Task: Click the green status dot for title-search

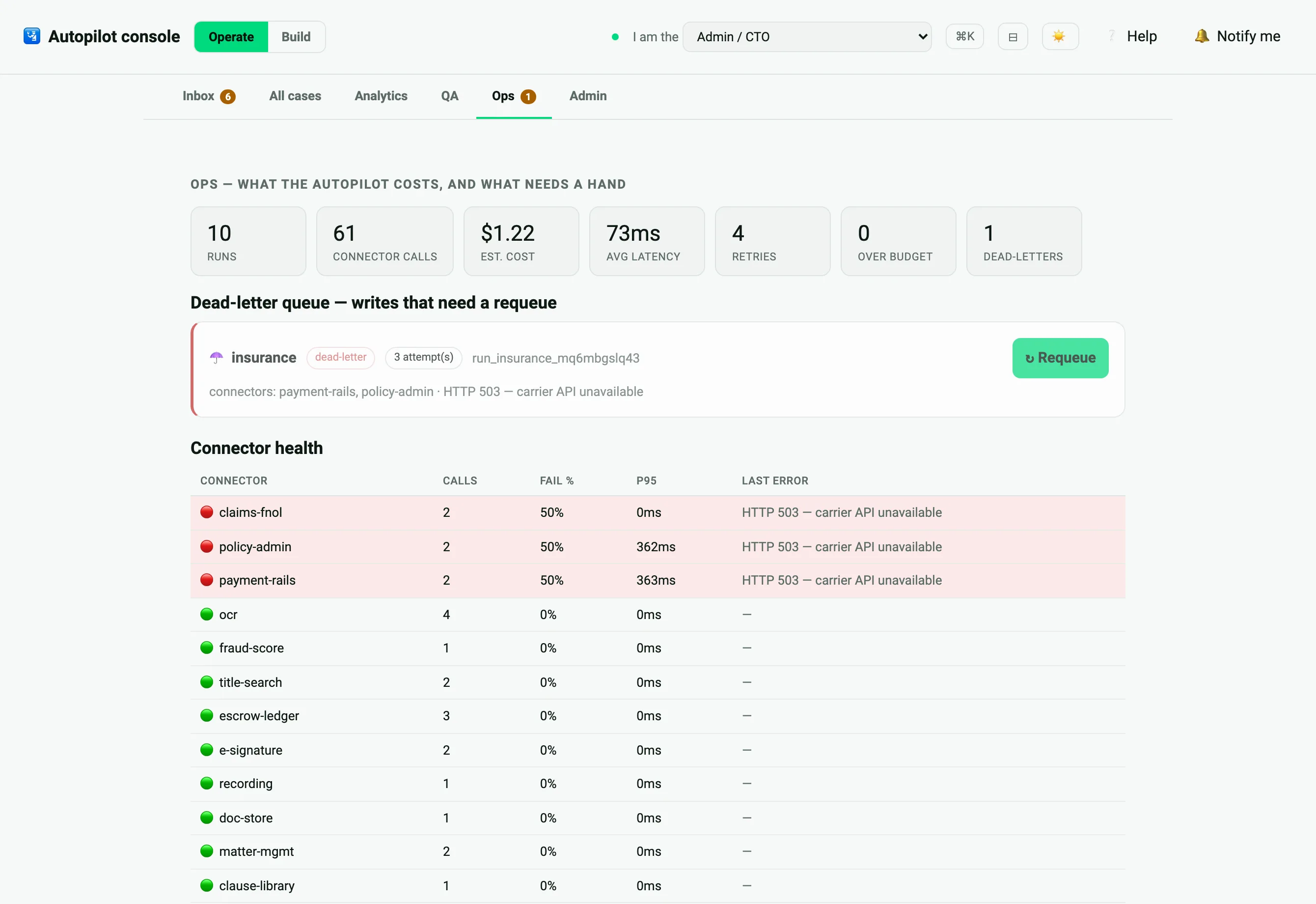Action: (207, 682)
